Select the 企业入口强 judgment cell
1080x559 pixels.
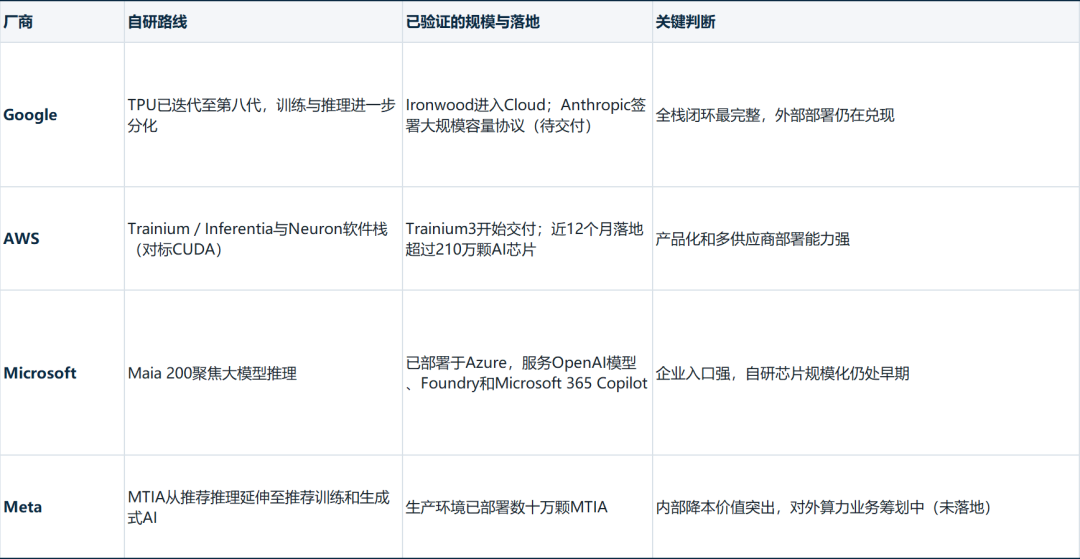coord(866,372)
